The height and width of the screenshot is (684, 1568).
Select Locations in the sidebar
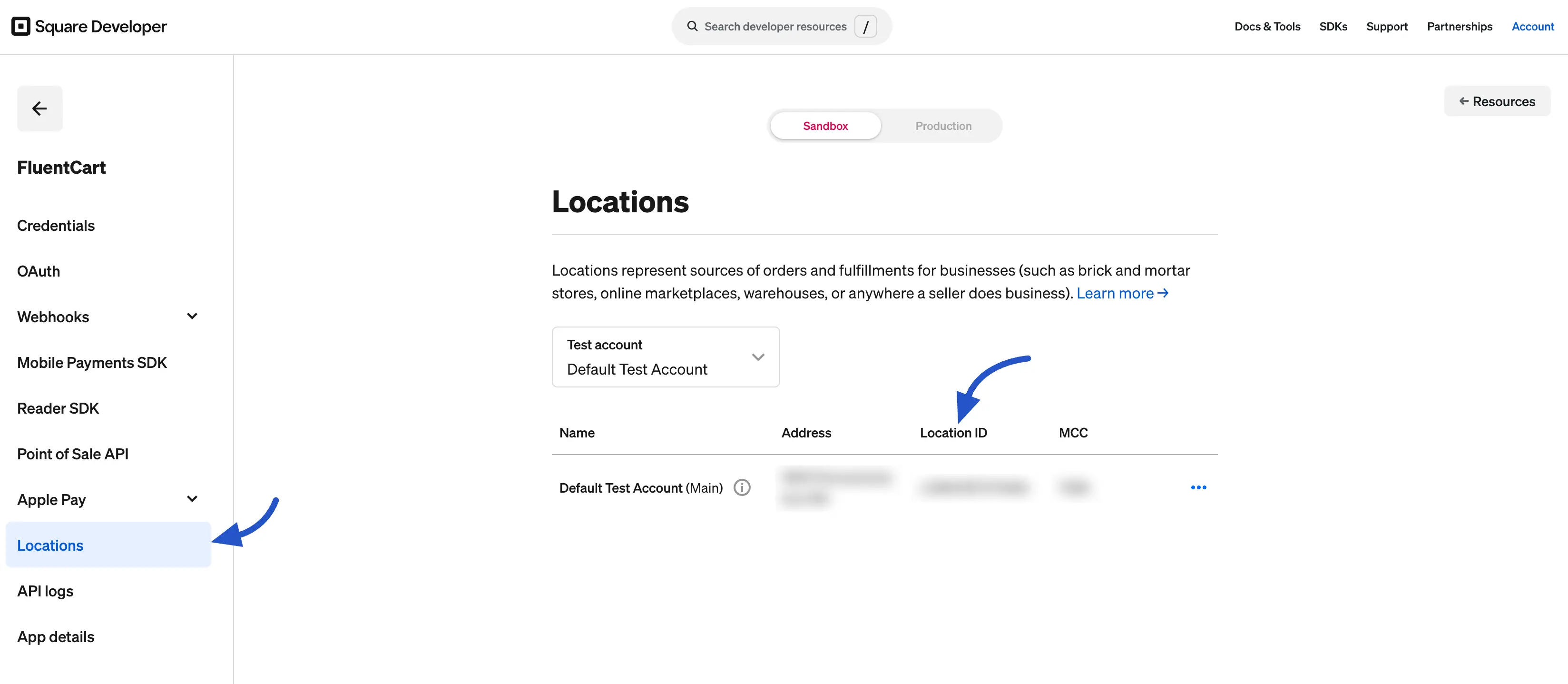click(x=108, y=545)
